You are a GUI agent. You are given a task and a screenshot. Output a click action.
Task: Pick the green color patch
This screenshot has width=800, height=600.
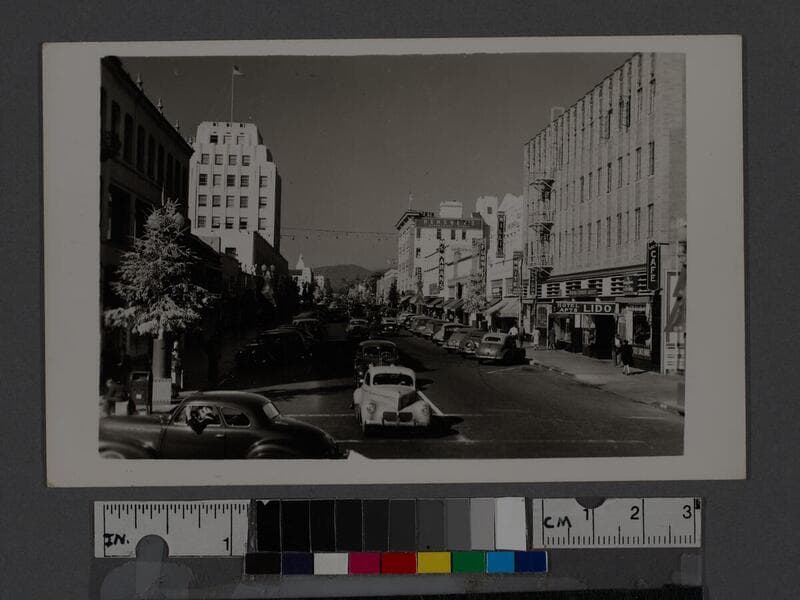pos(467,563)
